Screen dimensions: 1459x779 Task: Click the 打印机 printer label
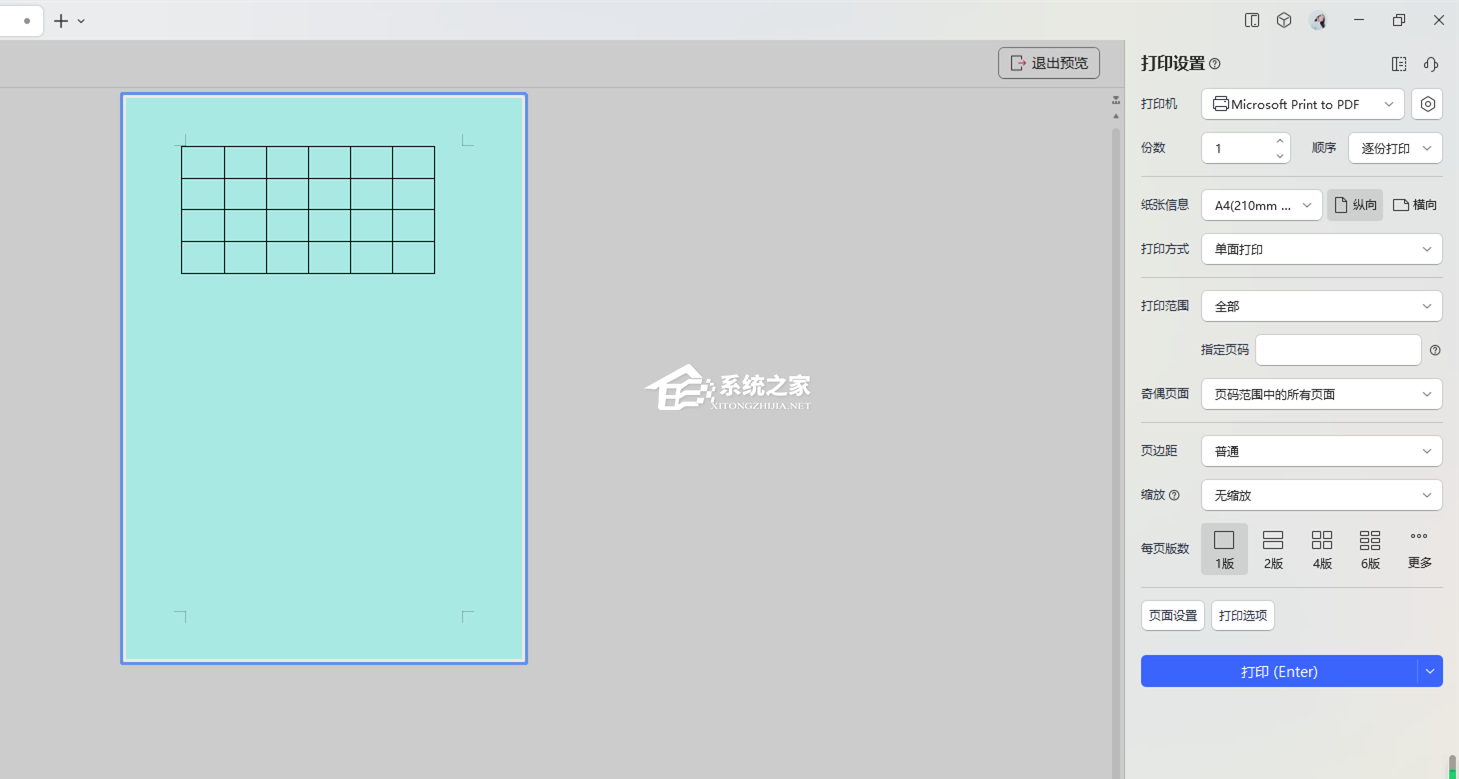(x=1159, y=104)
